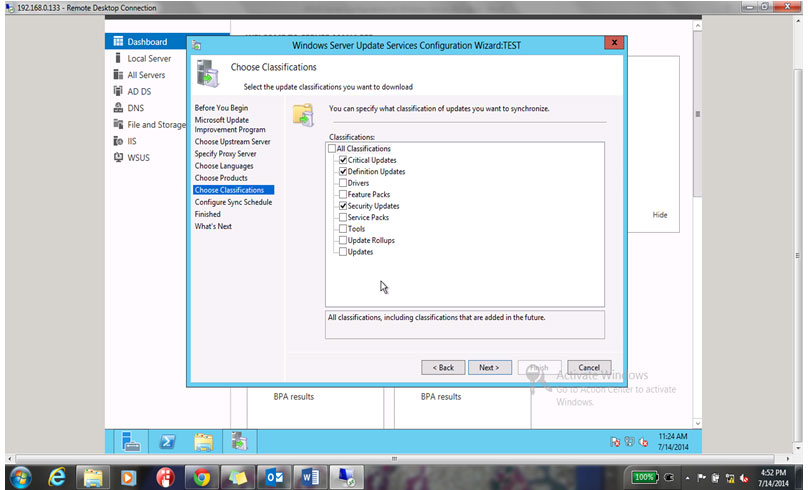
Task: Open the local Windows Start menu
Action: [21, 478]
